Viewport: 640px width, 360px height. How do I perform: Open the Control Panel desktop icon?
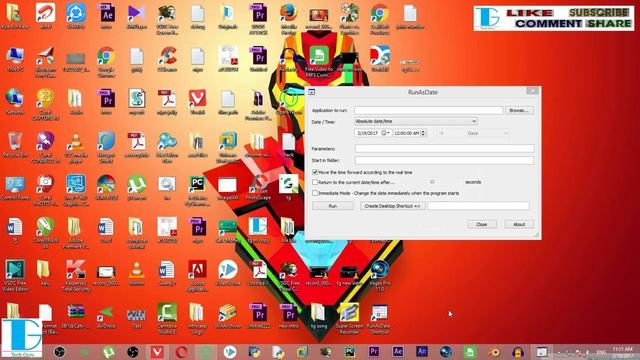coord(15,188)
